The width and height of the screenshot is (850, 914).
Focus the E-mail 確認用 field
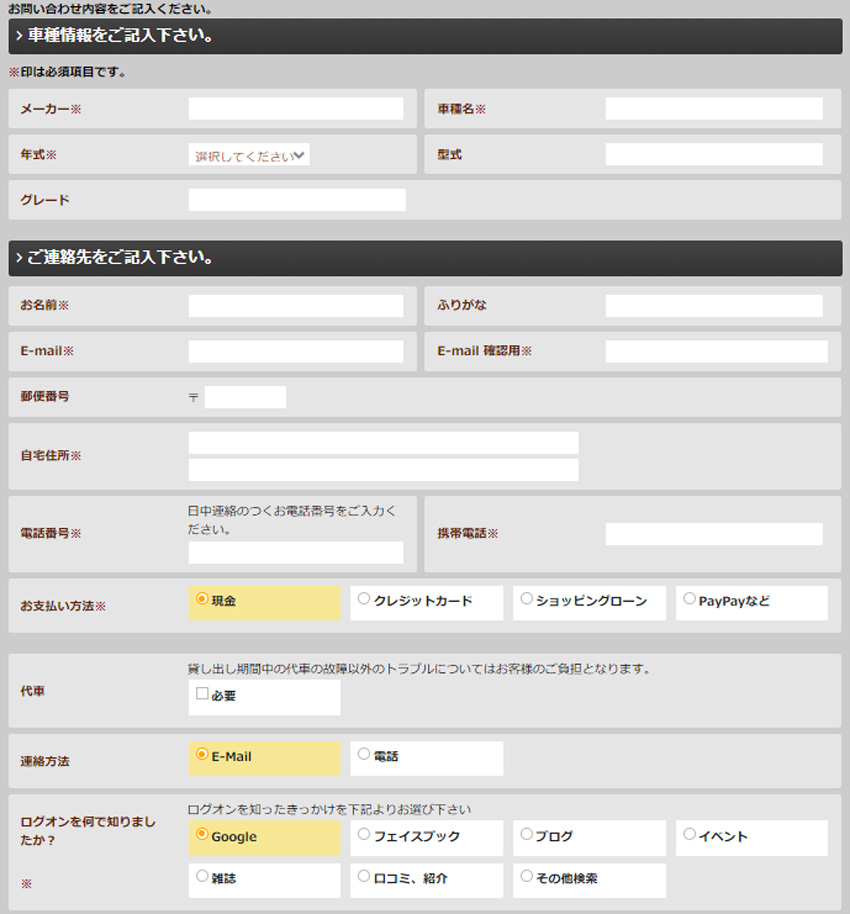[716, 351]
